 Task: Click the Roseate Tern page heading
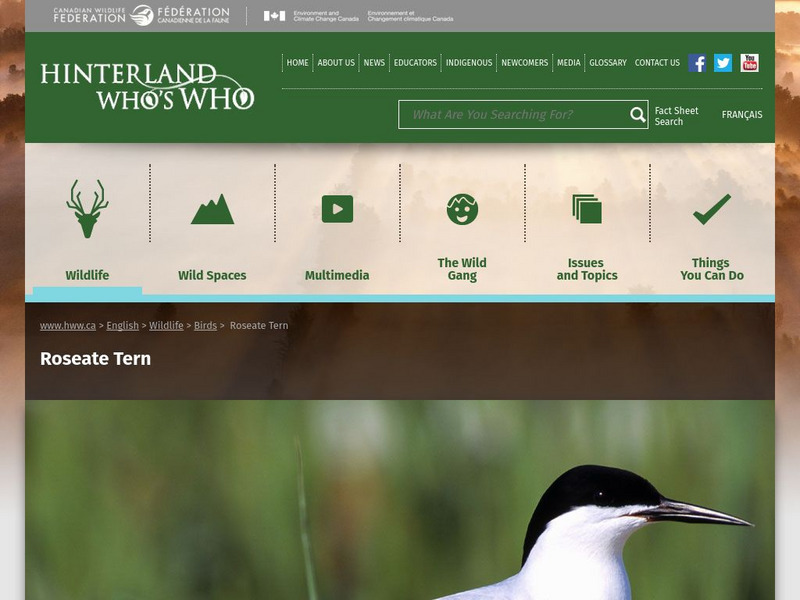[95, 359]
